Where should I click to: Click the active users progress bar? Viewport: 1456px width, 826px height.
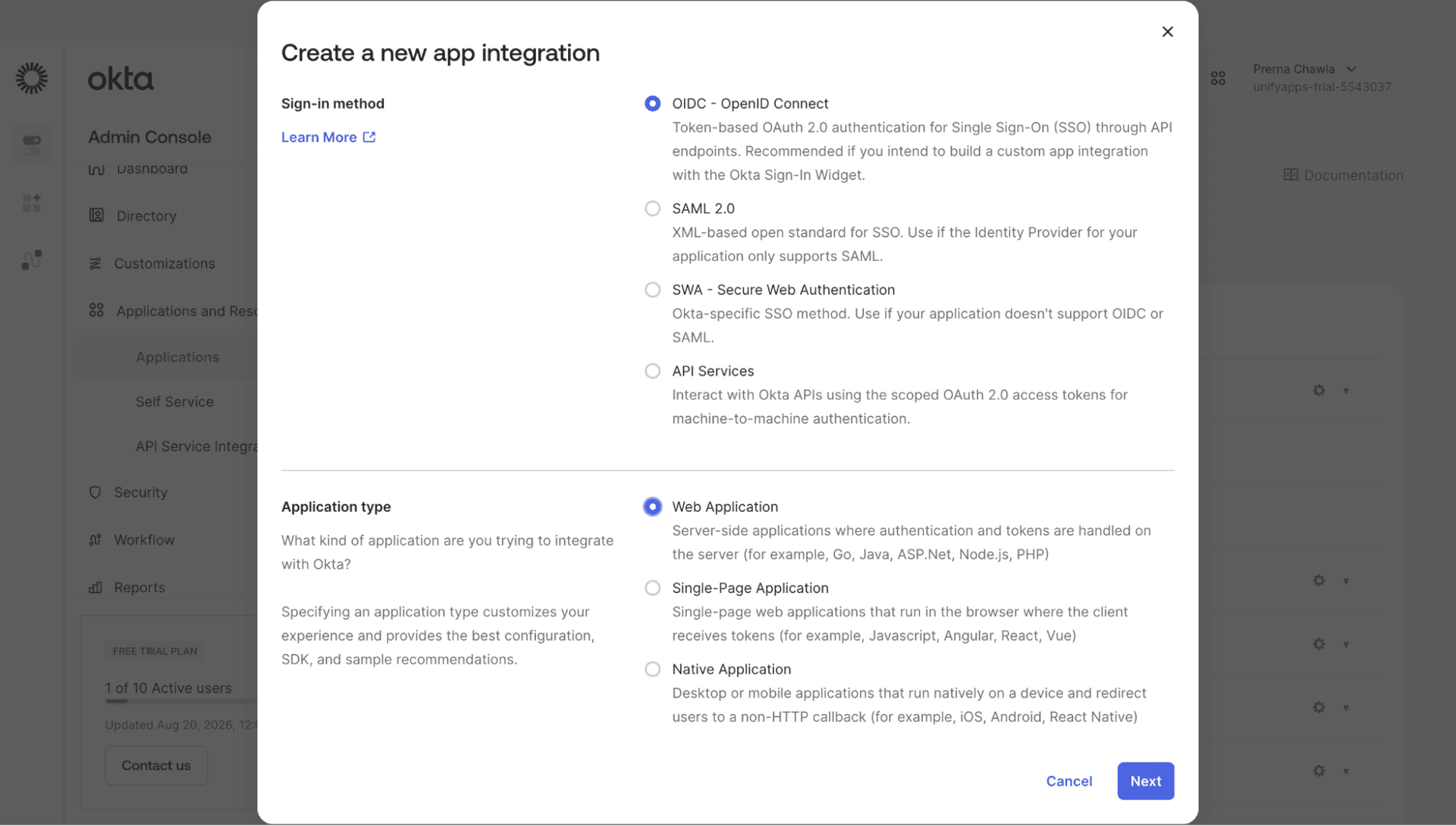[181, 702]
